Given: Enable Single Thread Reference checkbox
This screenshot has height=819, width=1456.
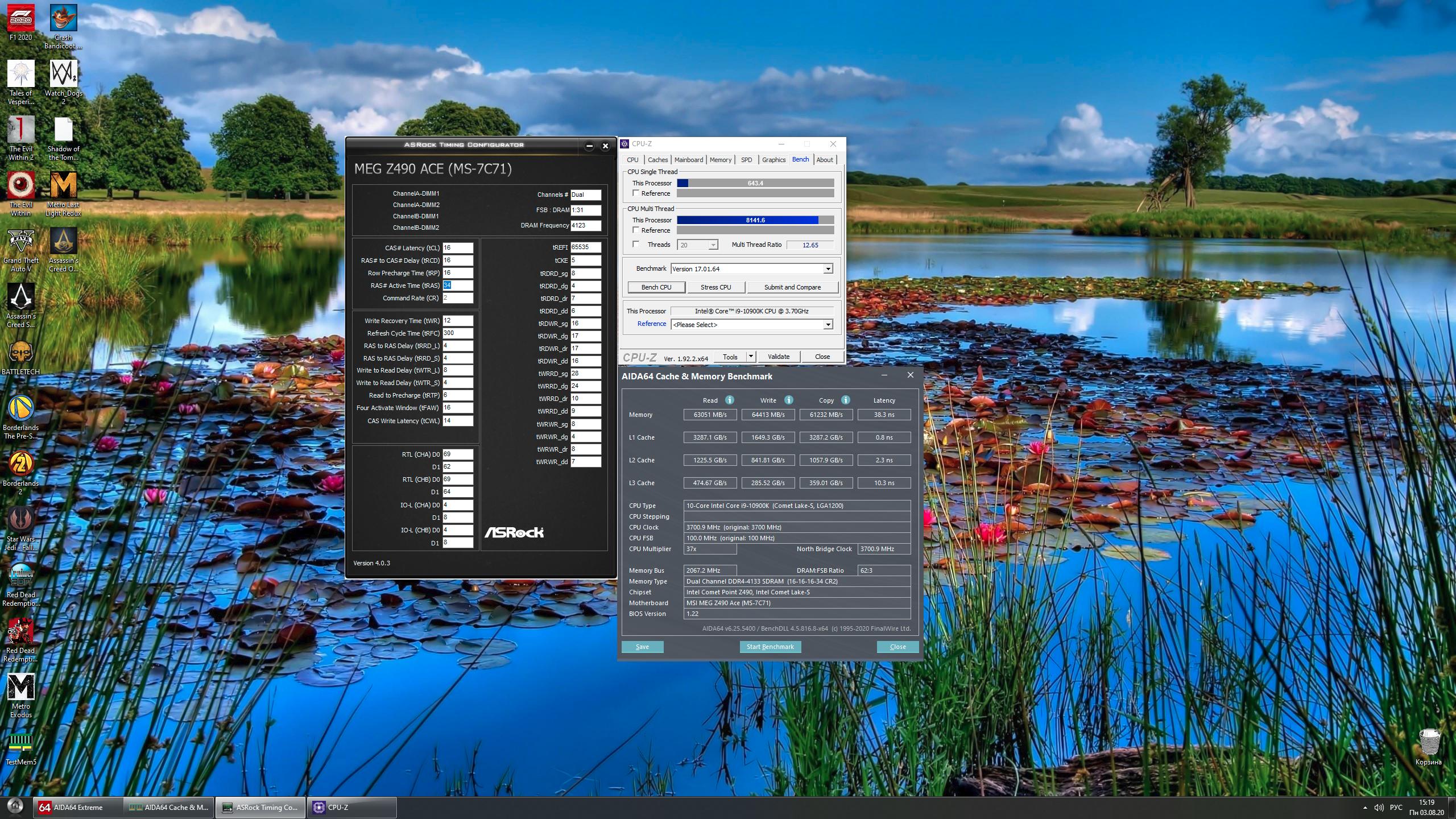Looking at the screenshot, I should pyautogui.click(x=636, y=193).
